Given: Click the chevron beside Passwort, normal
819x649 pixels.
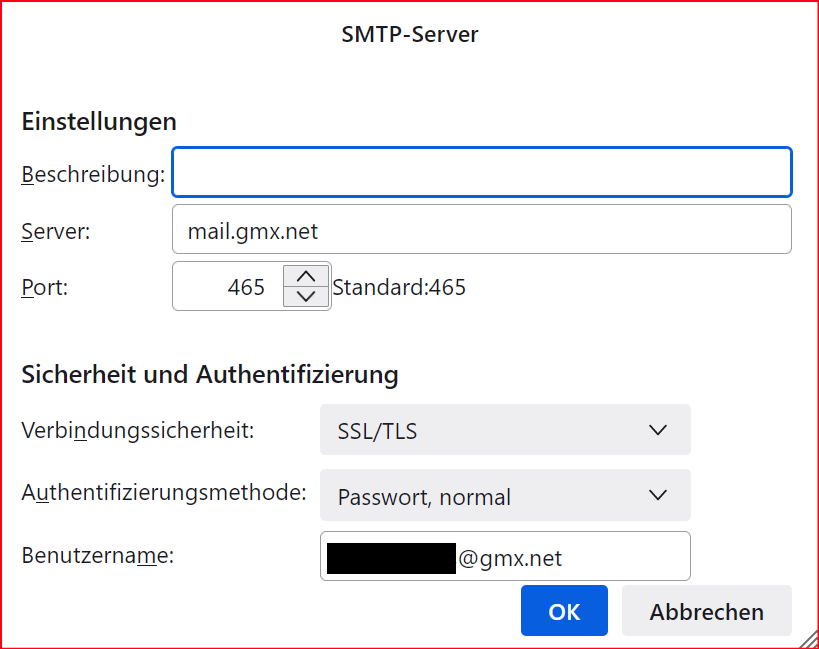Looking at the screenshot, I should tap(658, 495).
